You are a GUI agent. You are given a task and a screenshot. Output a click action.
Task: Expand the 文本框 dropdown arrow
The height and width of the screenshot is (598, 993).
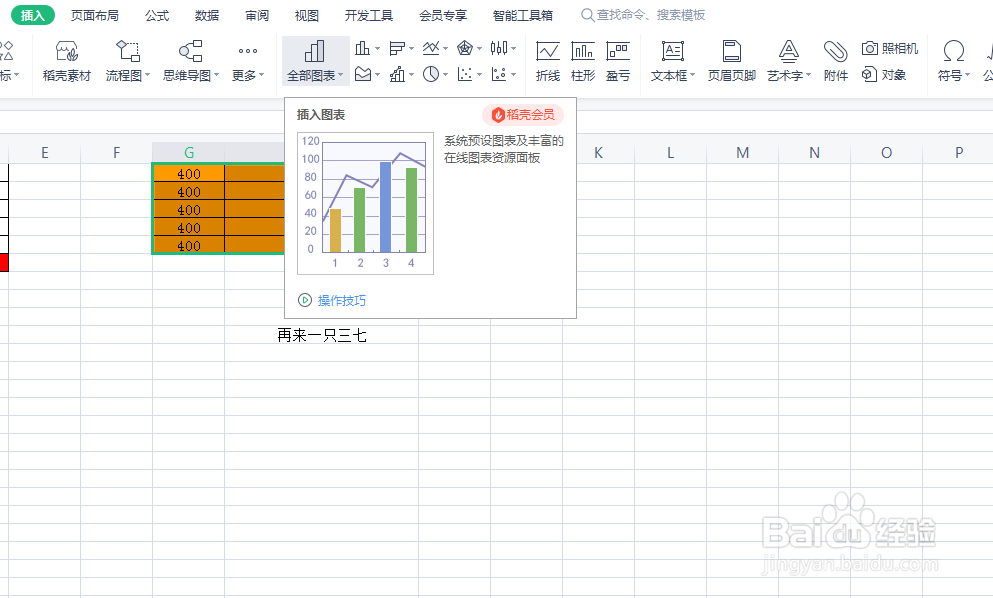pyautogui.click(x=692, y=75)
